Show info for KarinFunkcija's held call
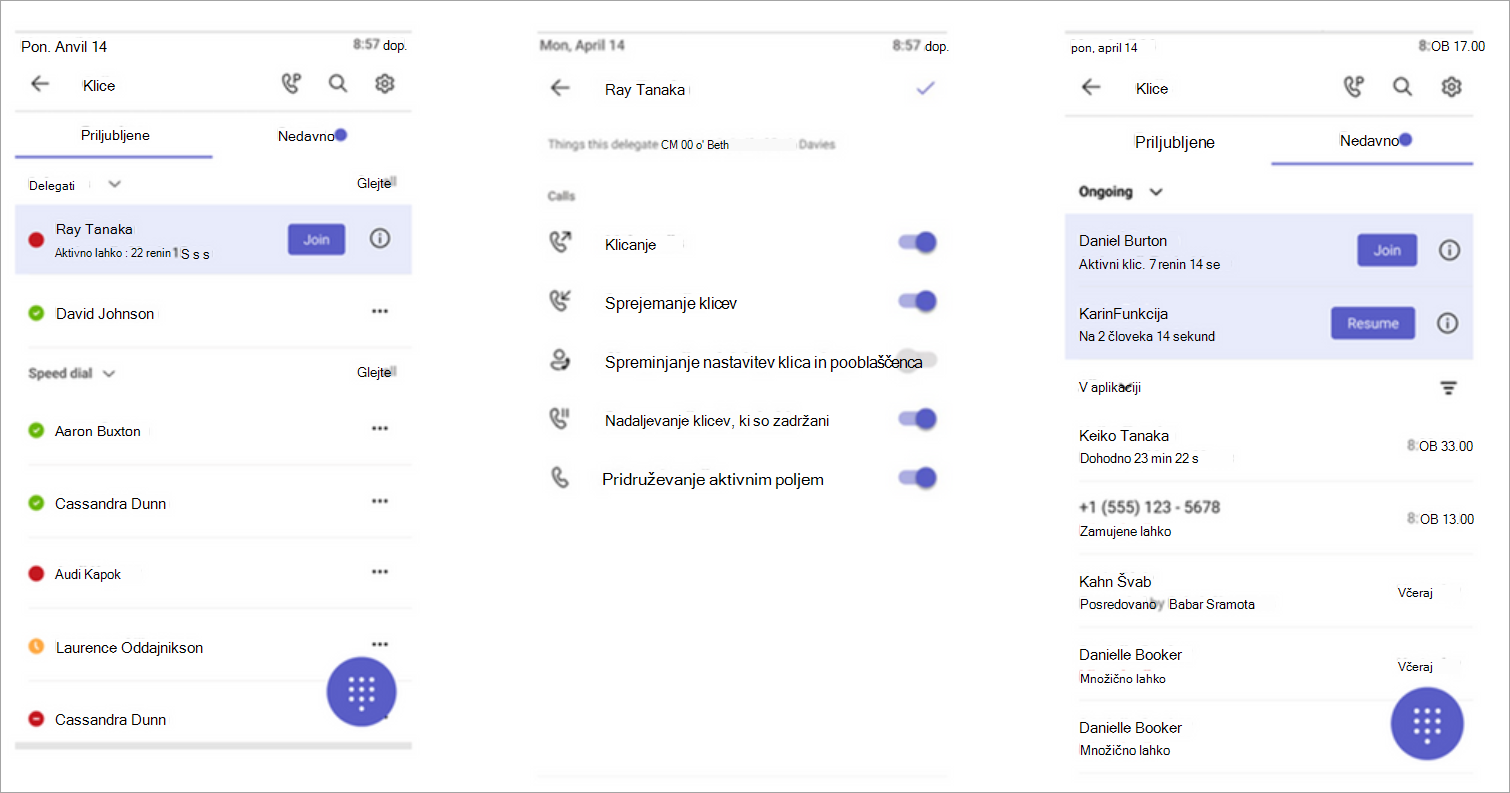This screenshot has height=793, width=1510. [1447, 323]
